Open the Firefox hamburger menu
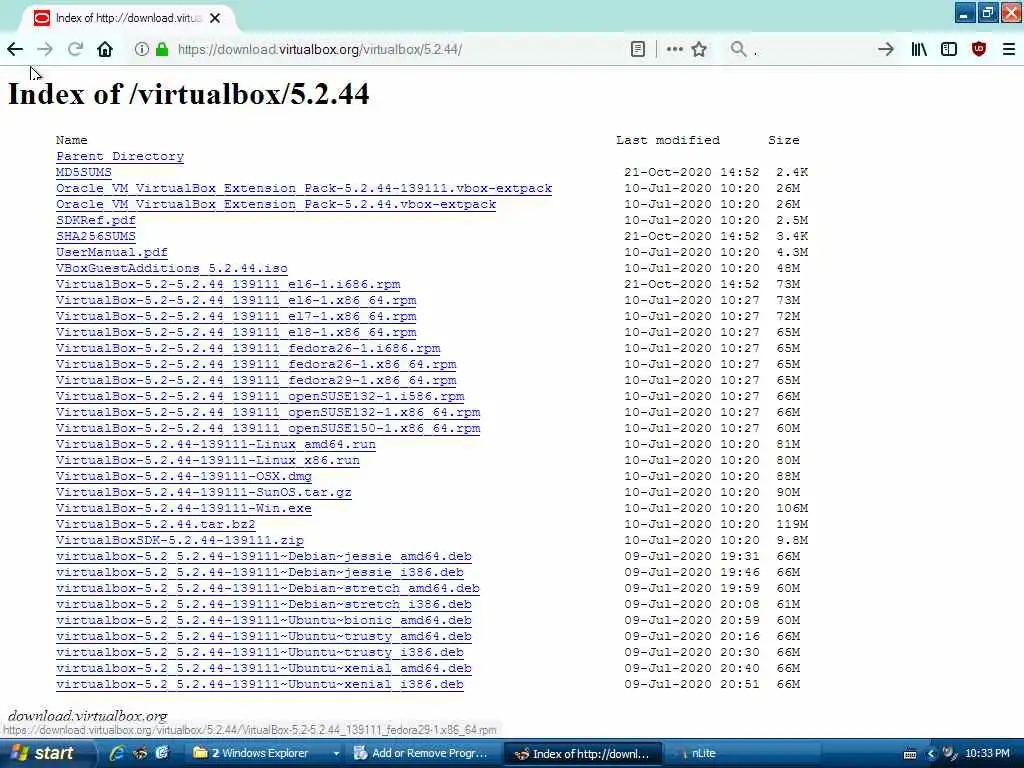This screenshot has height=768, width=1024. (x=1009, y=49)
